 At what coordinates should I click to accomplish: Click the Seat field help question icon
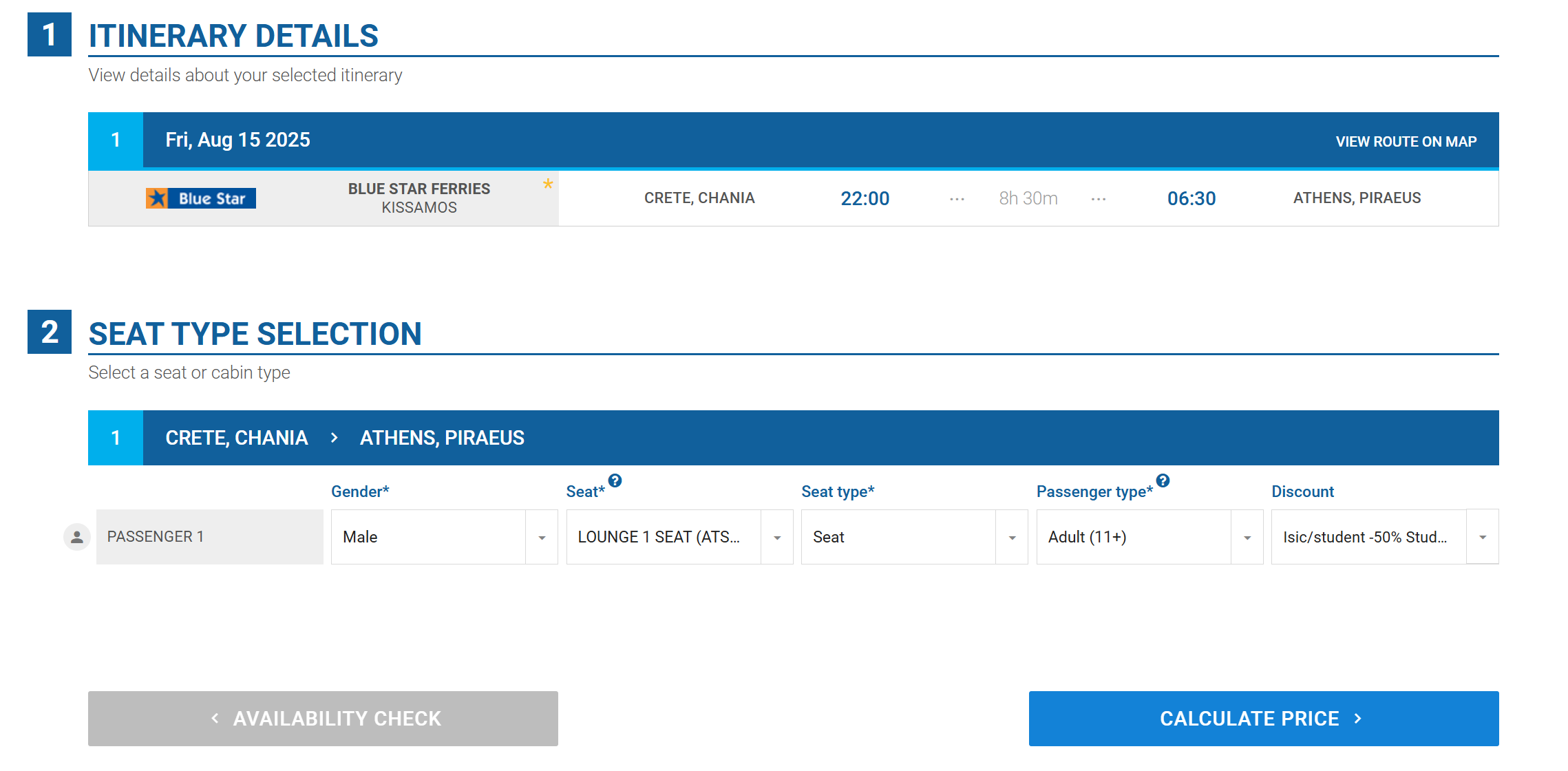[615, 481]
